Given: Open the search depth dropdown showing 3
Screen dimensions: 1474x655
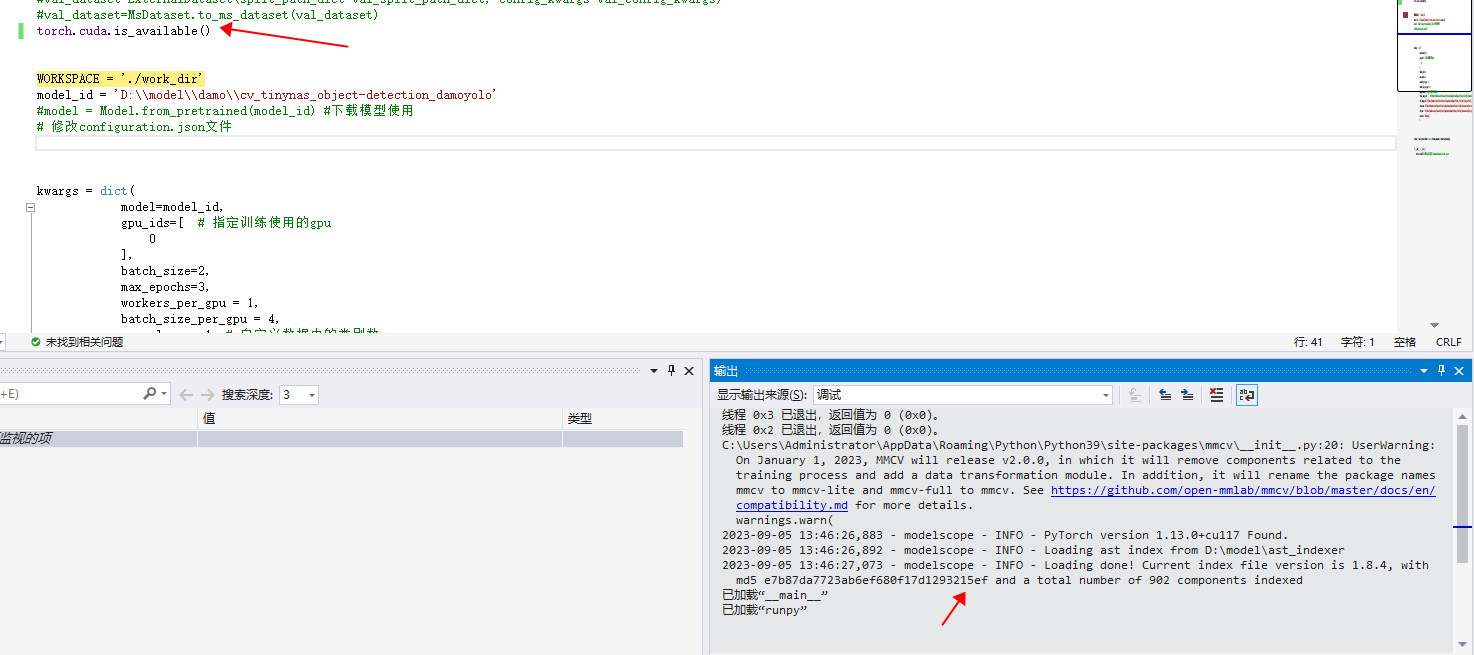Looking at the screenshot, I should click(299, 395).
